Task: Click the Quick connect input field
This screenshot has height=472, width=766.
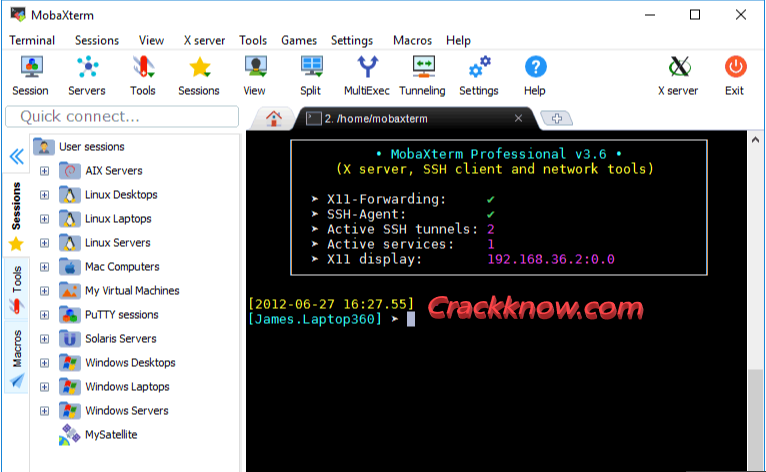Action: (122, 116)
